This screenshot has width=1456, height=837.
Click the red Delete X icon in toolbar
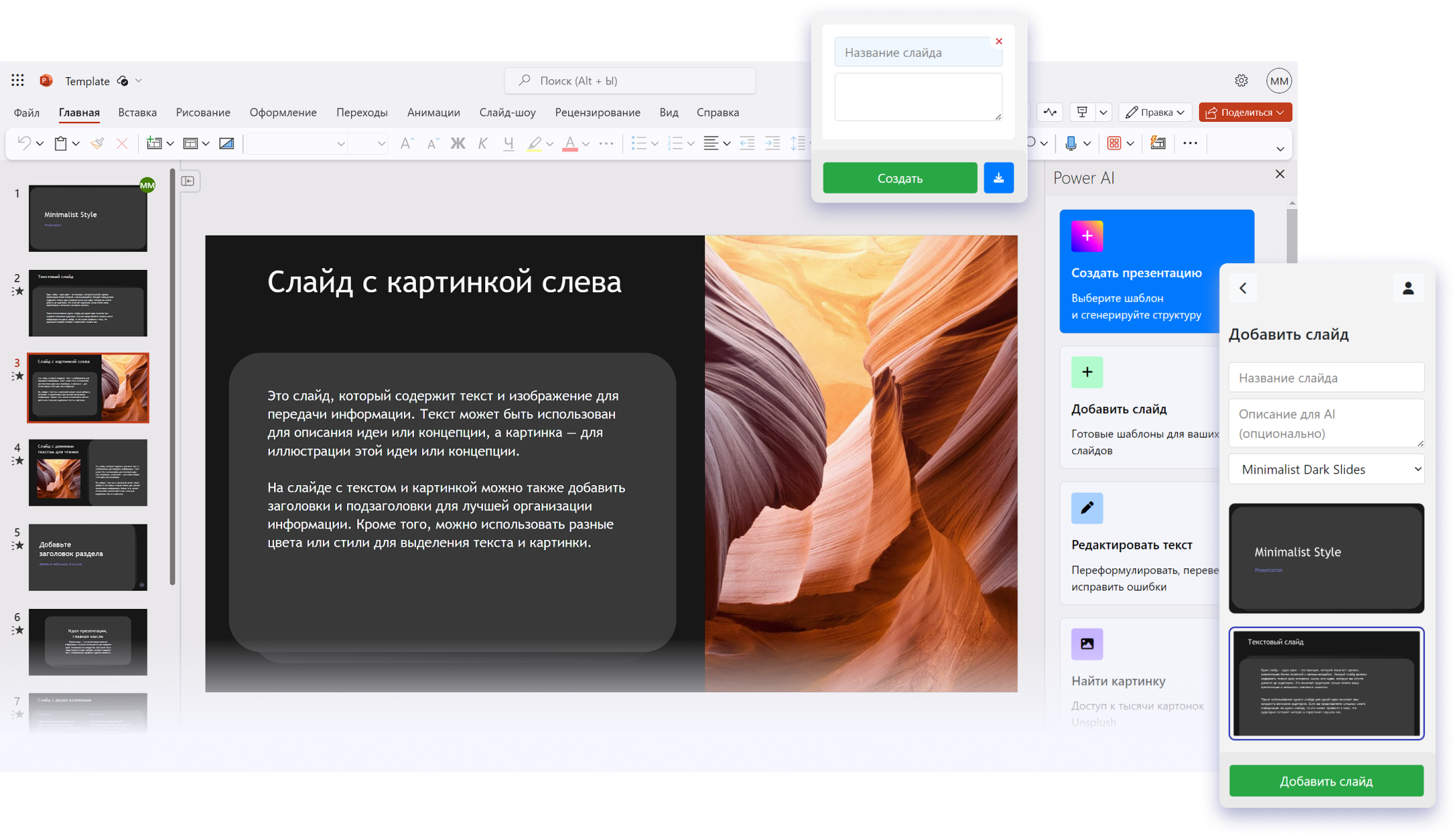122,143
